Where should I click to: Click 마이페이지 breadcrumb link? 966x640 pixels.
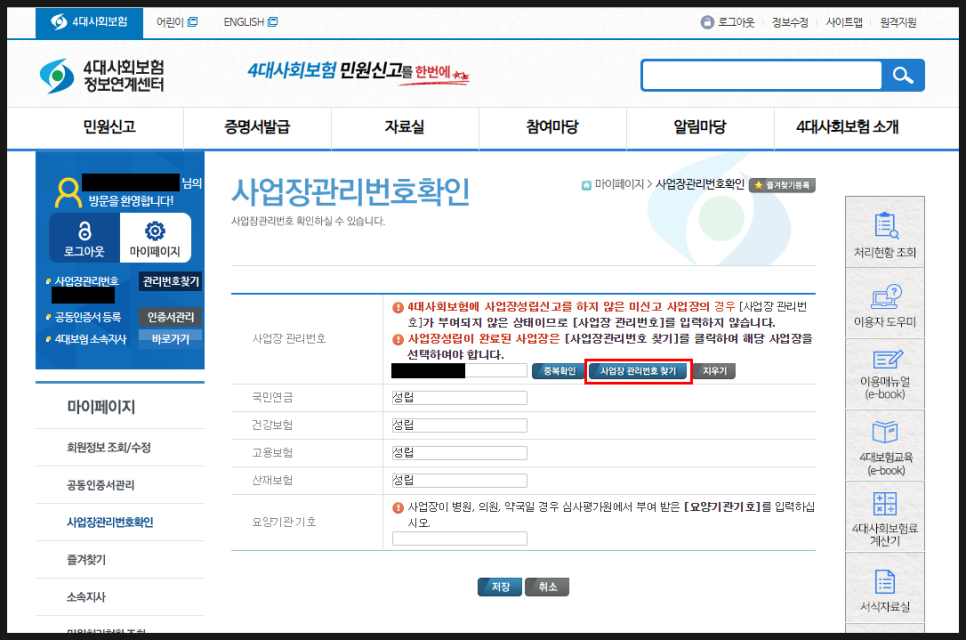tap(619, 184)
